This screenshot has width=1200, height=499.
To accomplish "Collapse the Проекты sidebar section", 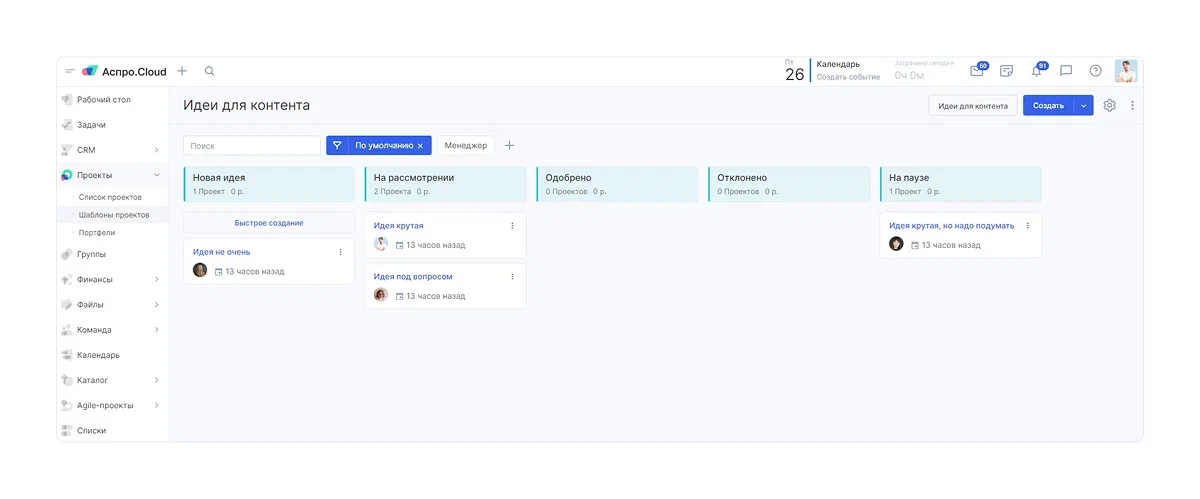I will point(156,175).
